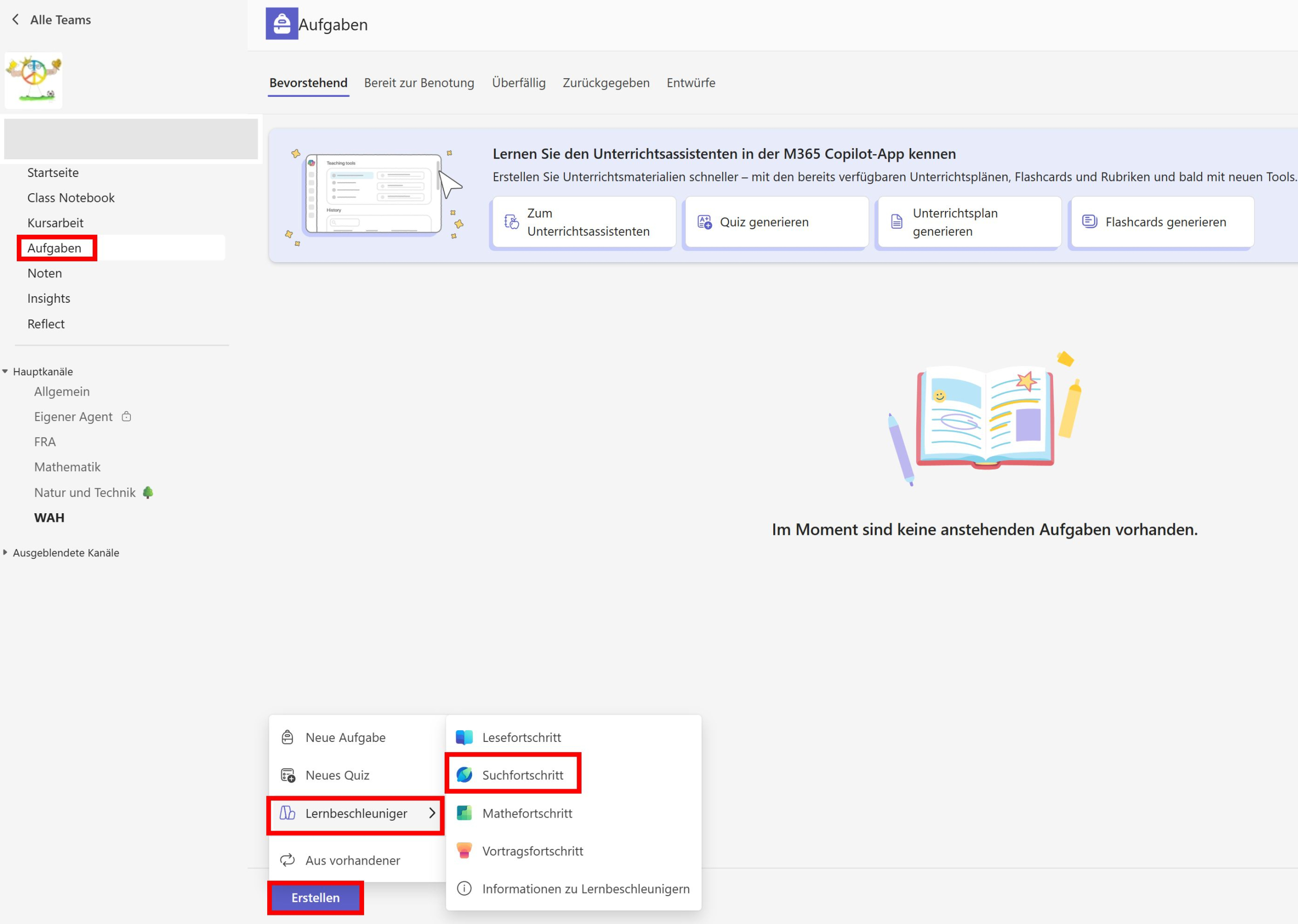The width and height of the screenshot is (1298, 924).
Task: Click the Neues Quiz menu entry
Action: (x=337, y=775)
